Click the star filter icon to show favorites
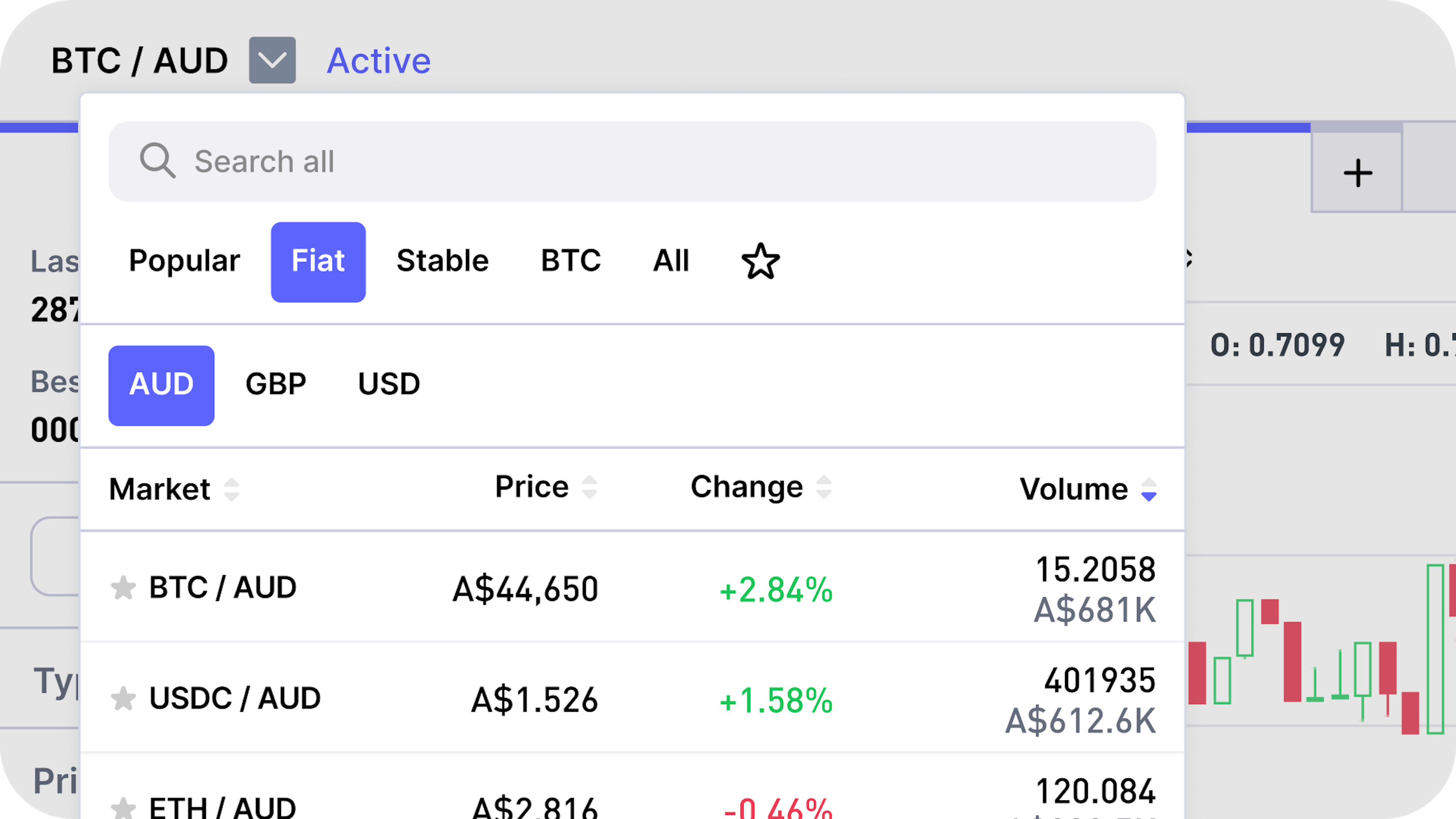This screenshot has height=819, width=1456. click(x=760, y=261)
